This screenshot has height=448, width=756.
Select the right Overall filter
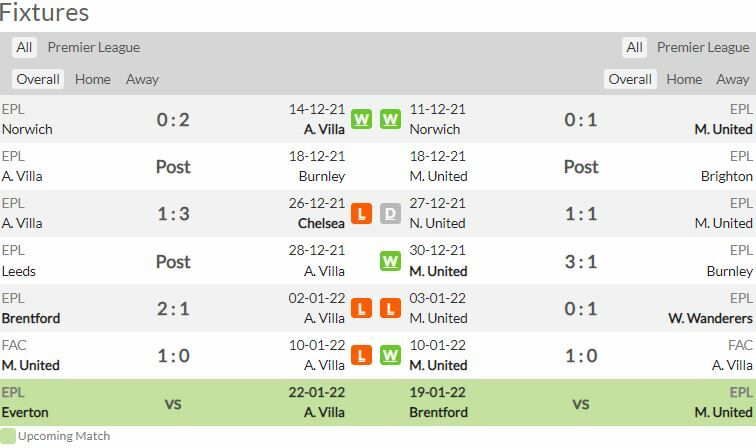click(630, 79)
